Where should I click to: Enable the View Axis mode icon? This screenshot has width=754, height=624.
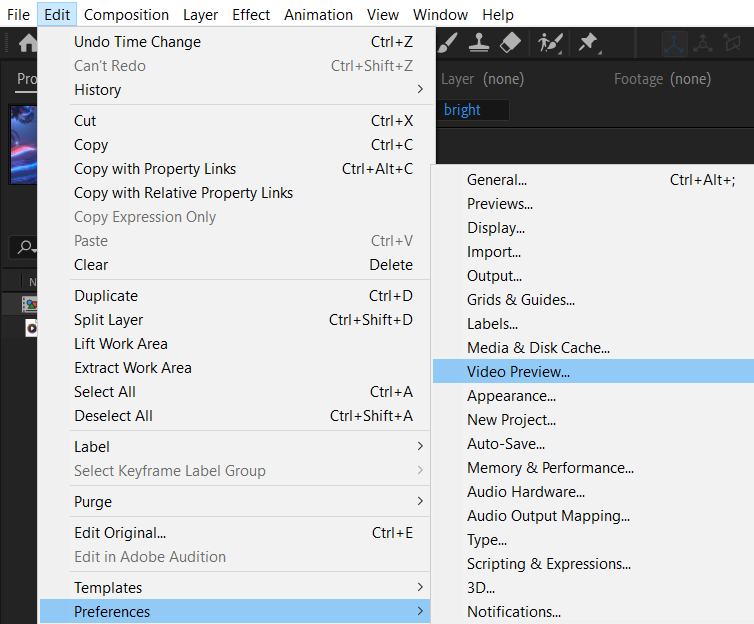[733, 43]
